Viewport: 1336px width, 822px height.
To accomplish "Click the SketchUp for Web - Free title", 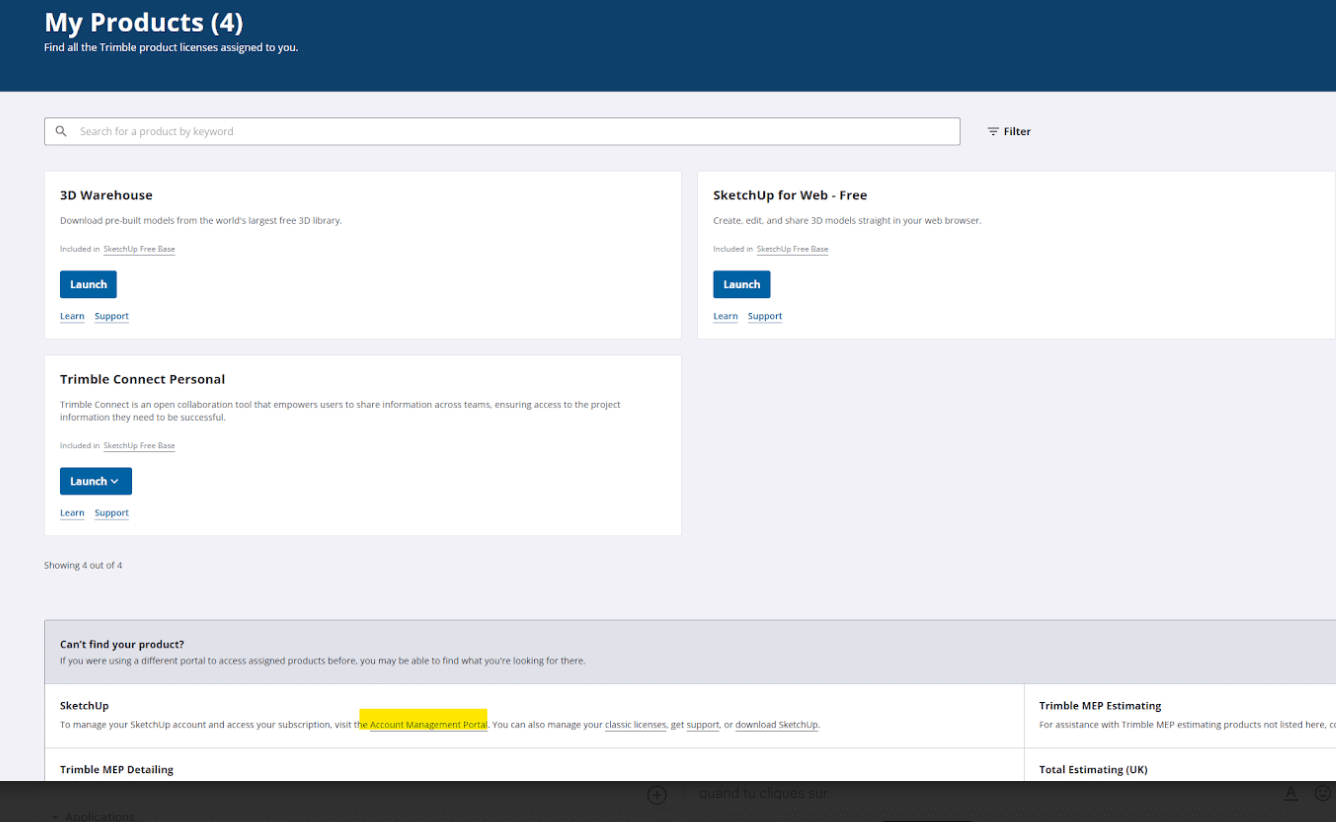I will pyautogui.click(x=790, y=195).
